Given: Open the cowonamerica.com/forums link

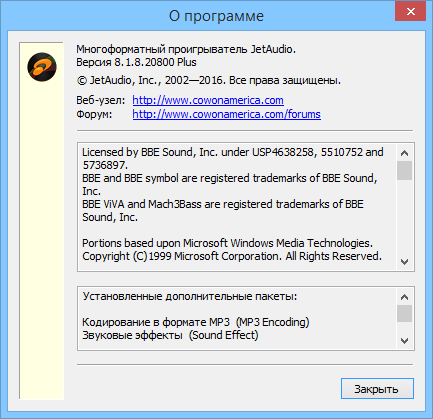Looking at the screenshot, I should [227, 114].
